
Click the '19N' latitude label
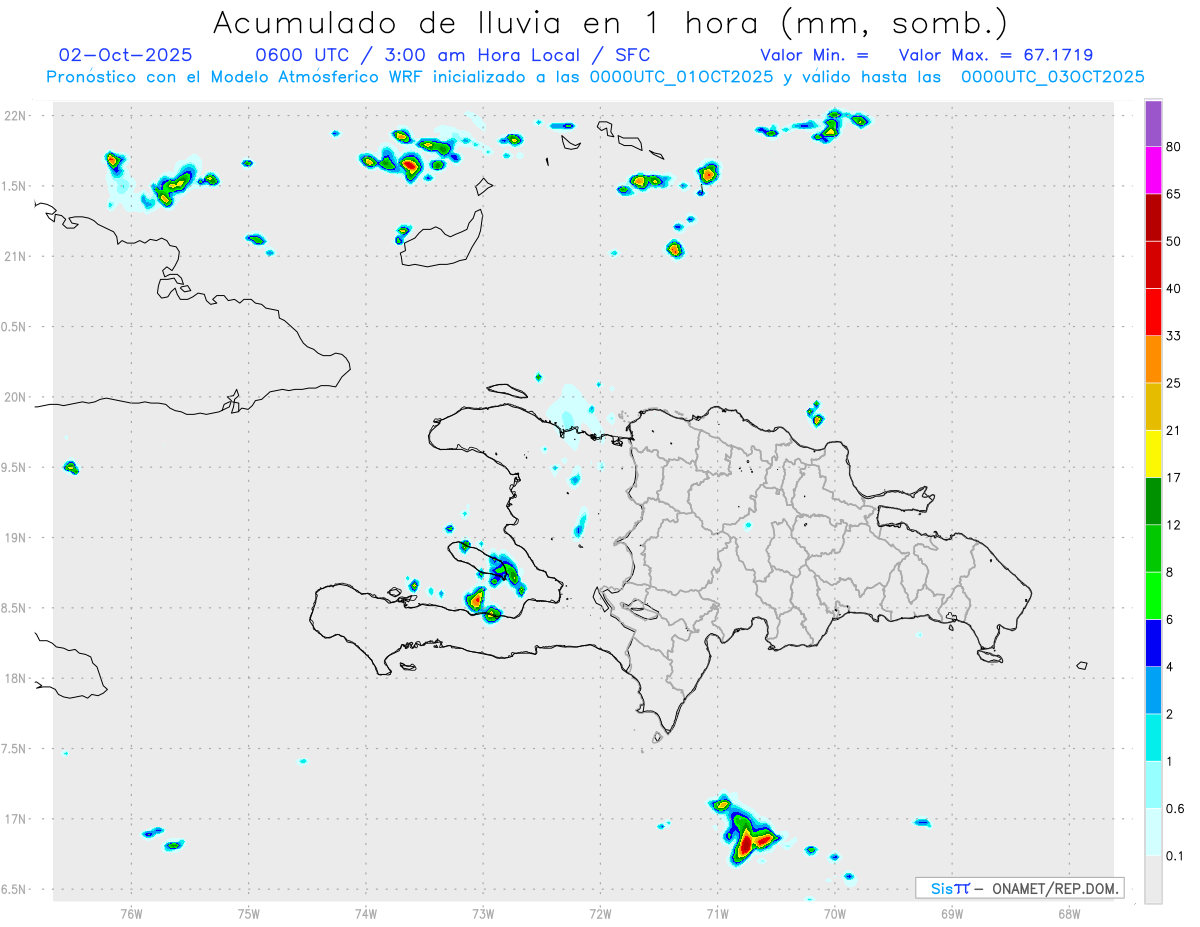17,538
